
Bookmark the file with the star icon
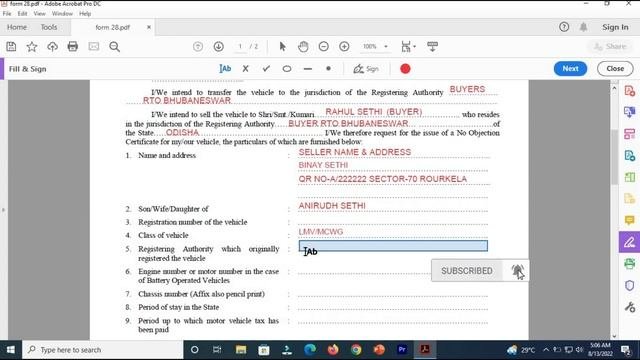click(x=32, y=47)
